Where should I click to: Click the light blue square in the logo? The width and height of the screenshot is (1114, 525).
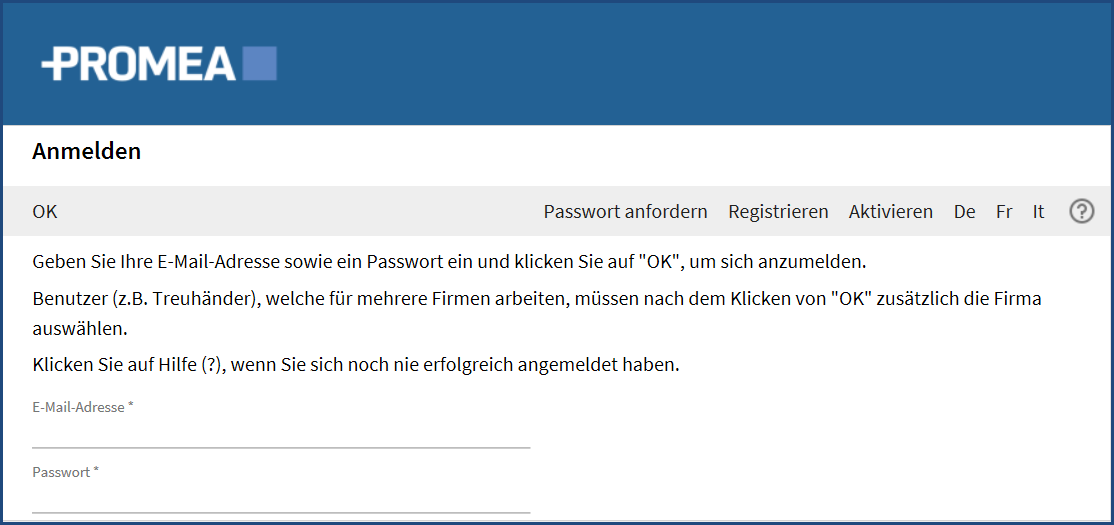click(x=259, y=63)
